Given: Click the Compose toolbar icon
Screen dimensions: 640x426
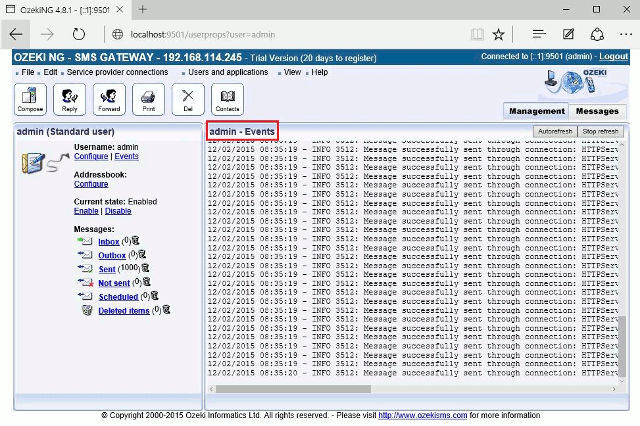Looking at the screenshot, I should coord(30,99).
